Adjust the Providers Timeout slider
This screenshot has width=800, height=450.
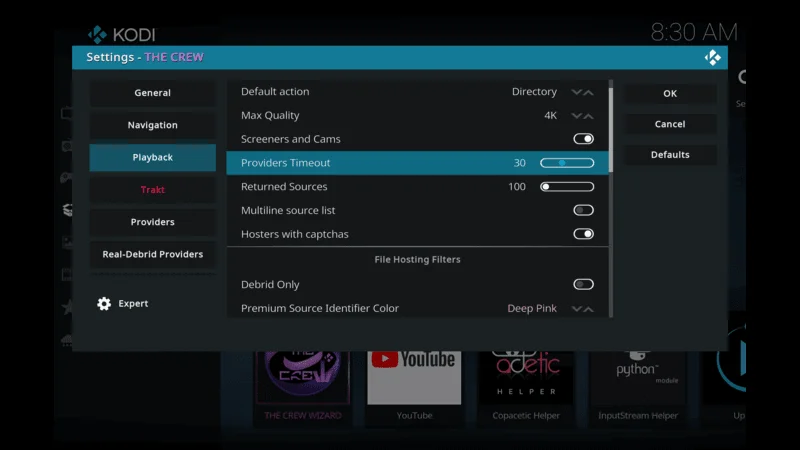point(567,163)
